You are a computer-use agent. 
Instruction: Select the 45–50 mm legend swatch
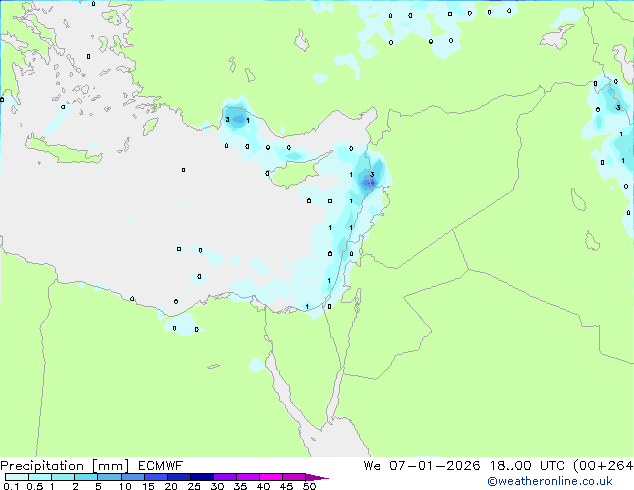[x=294, y=477]
